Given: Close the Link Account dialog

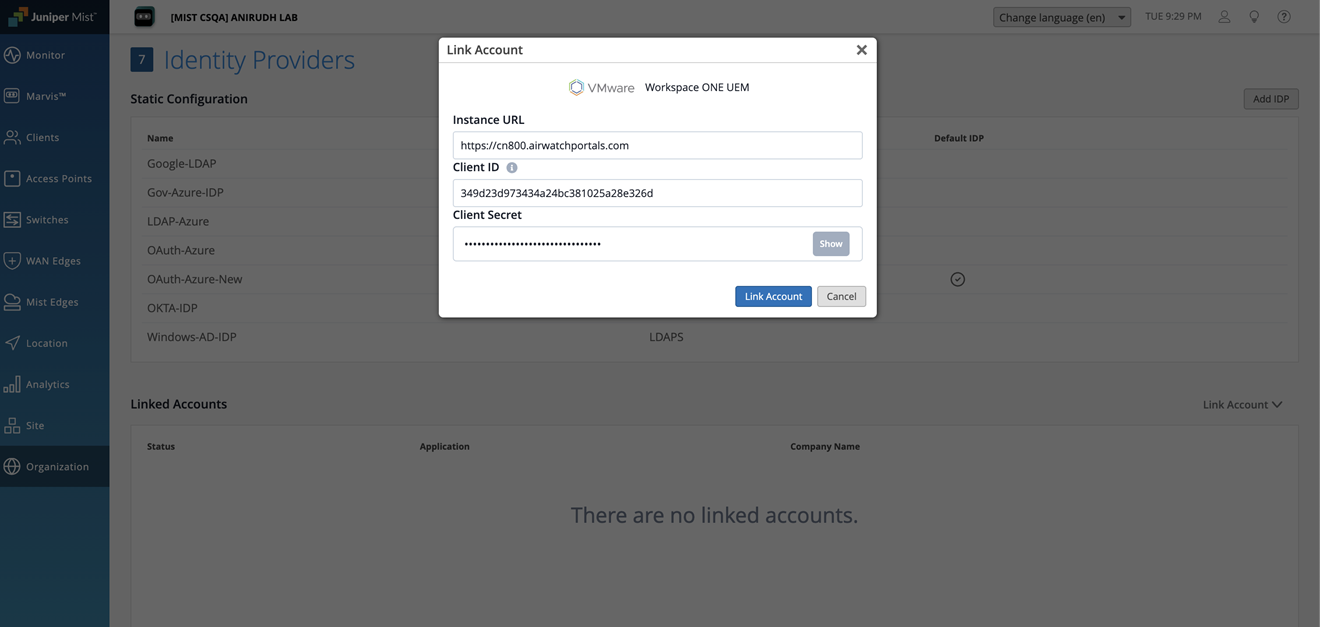Looking at the screenshot, I should click(861, 50).
